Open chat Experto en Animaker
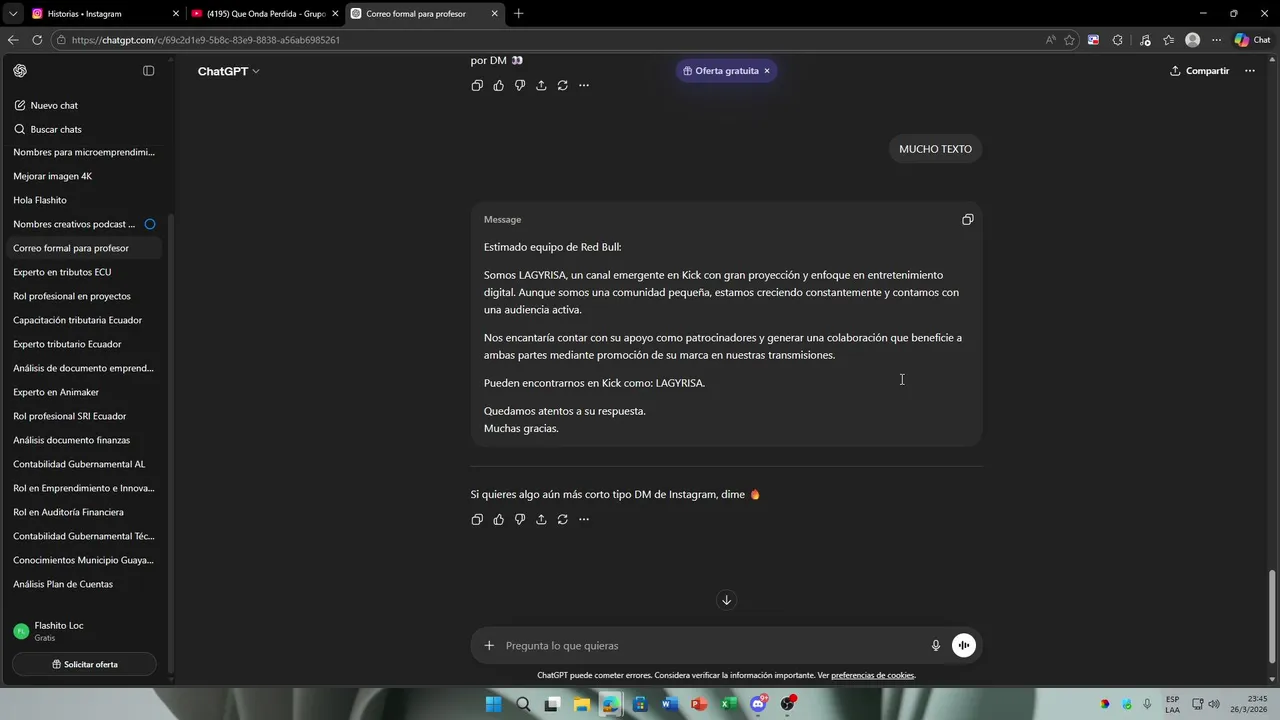 point(84,392)
